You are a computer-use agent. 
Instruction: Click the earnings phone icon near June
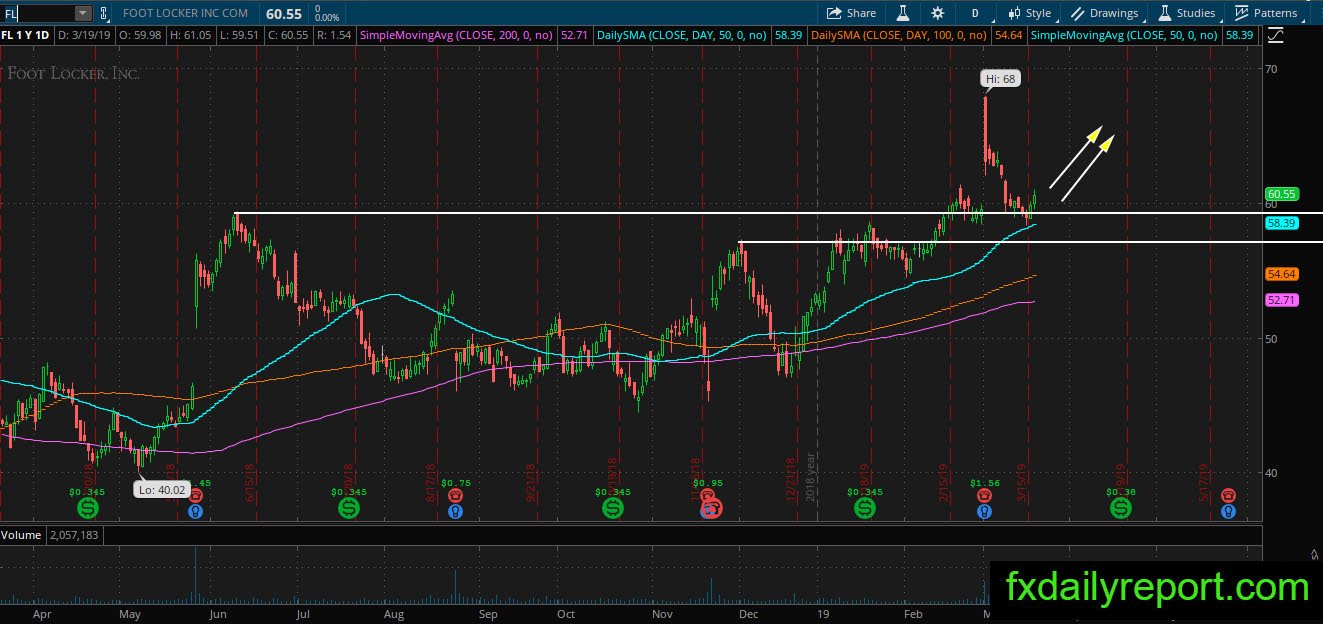[x=195, y=495]
